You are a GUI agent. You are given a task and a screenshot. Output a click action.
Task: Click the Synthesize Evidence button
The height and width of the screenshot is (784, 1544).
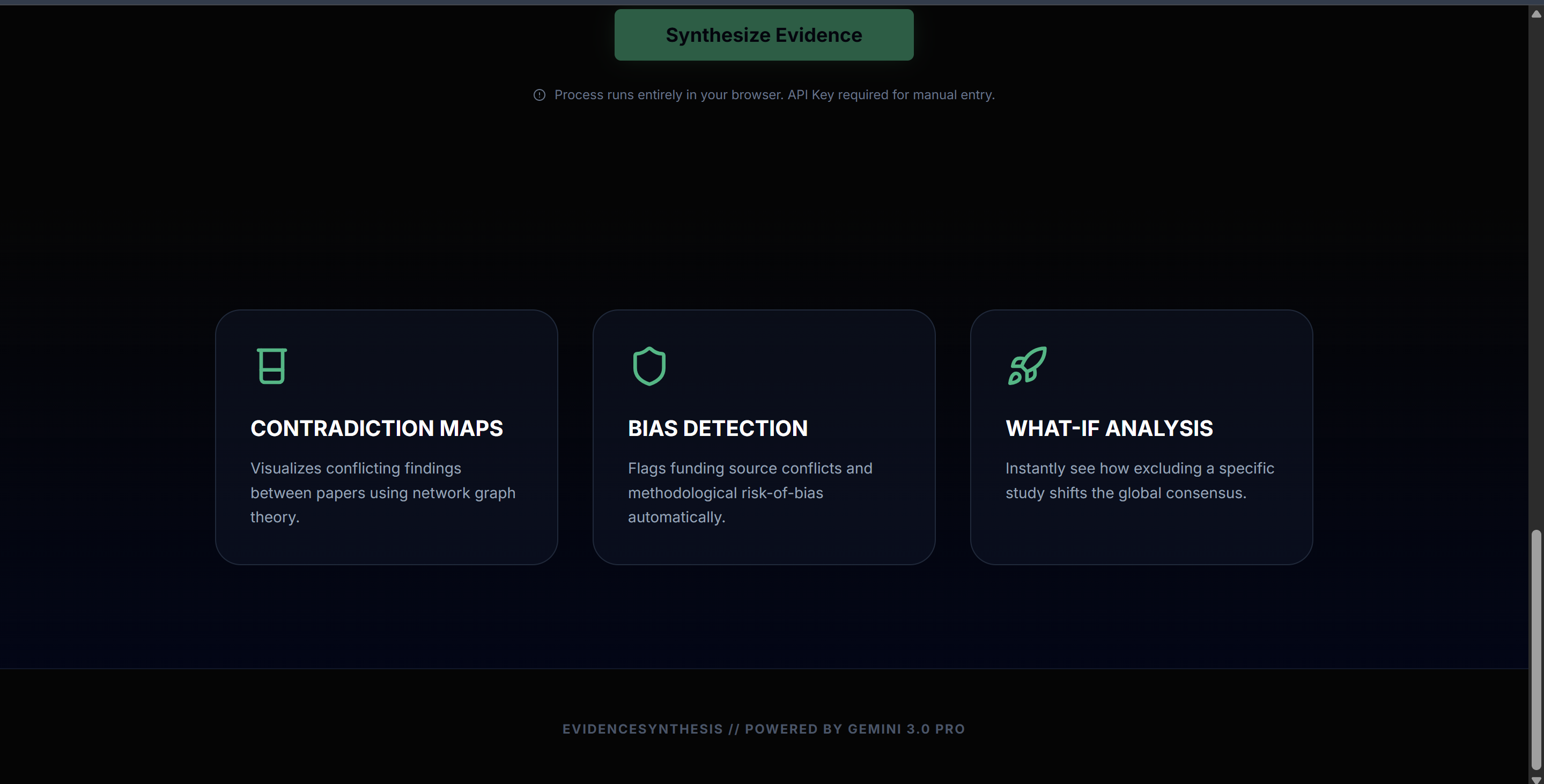(764, 35)
